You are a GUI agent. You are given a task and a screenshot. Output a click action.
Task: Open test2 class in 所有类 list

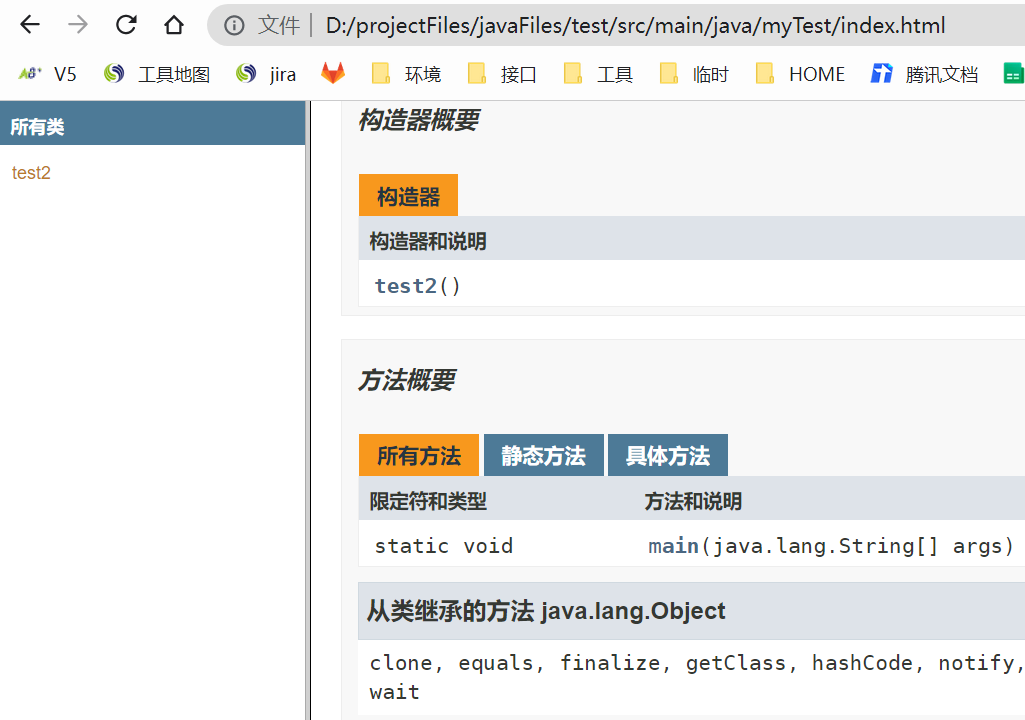point(31,173)
